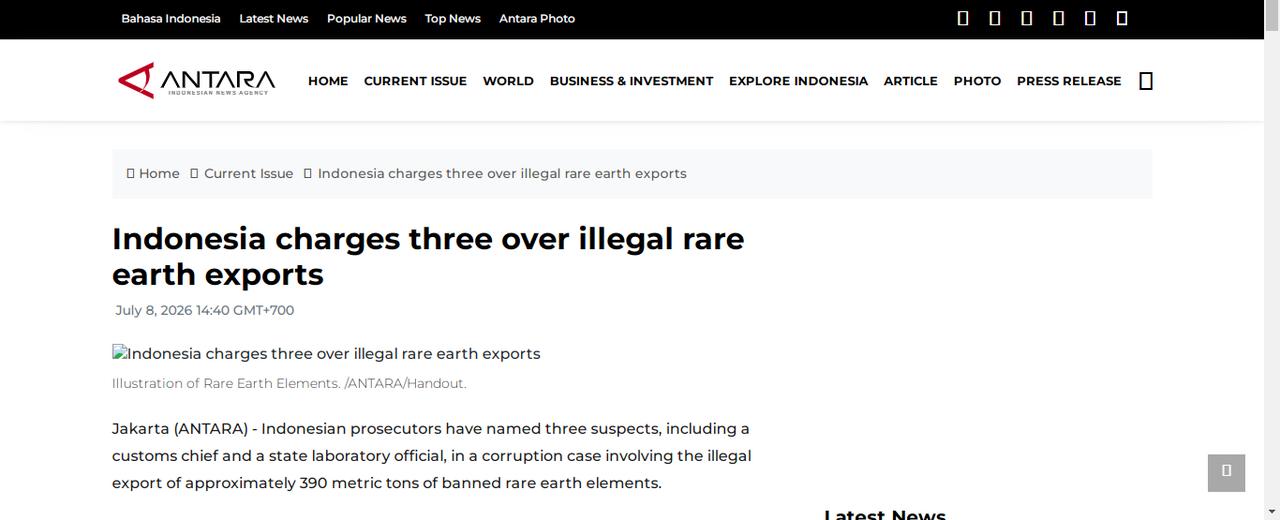Screen dimensions: 1280x520
Task: Open the BUSINESS & INVESTMENT section
Action: (631, 81)
